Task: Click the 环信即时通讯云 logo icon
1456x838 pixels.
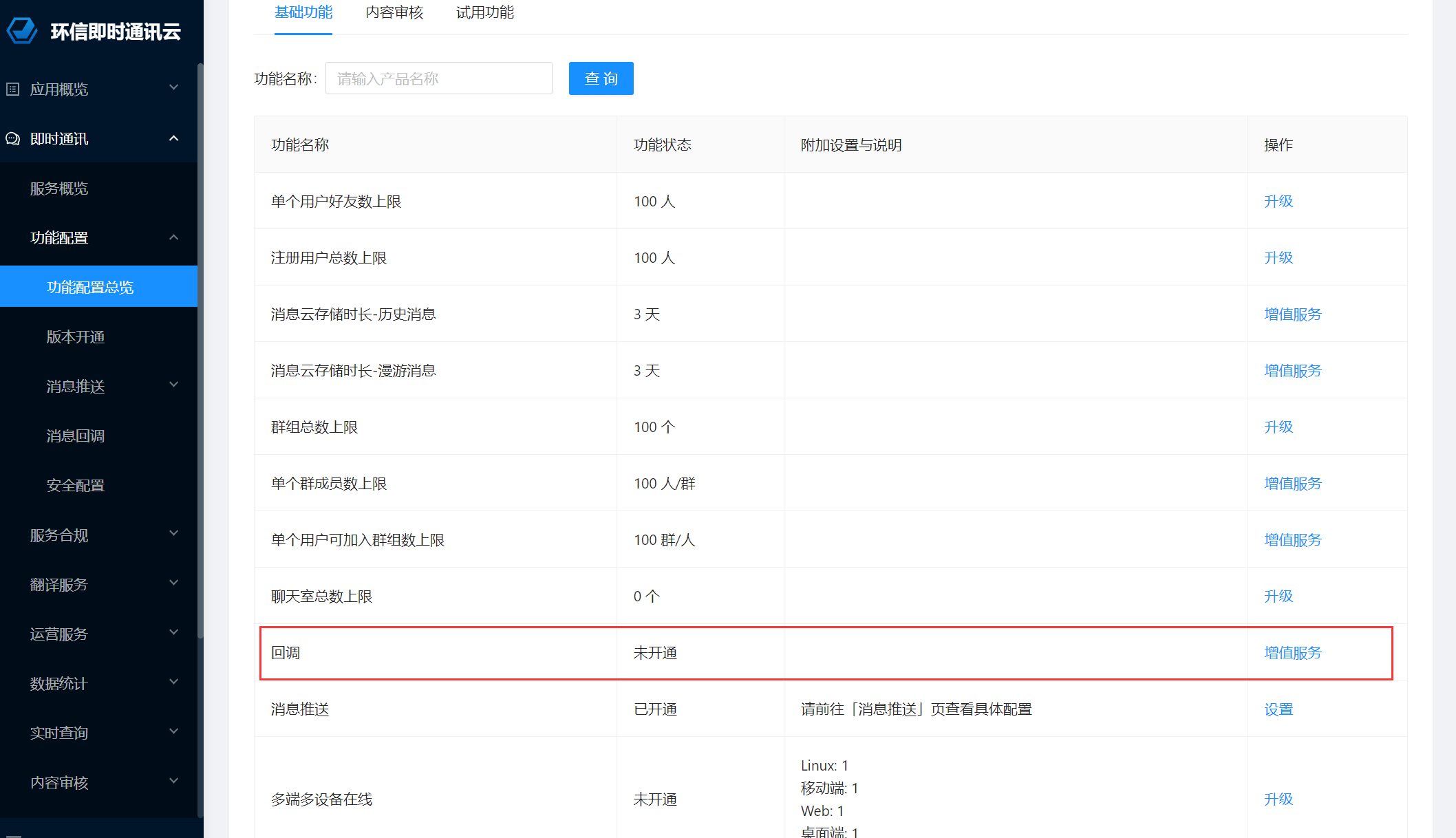Action: tap(21, 31)
